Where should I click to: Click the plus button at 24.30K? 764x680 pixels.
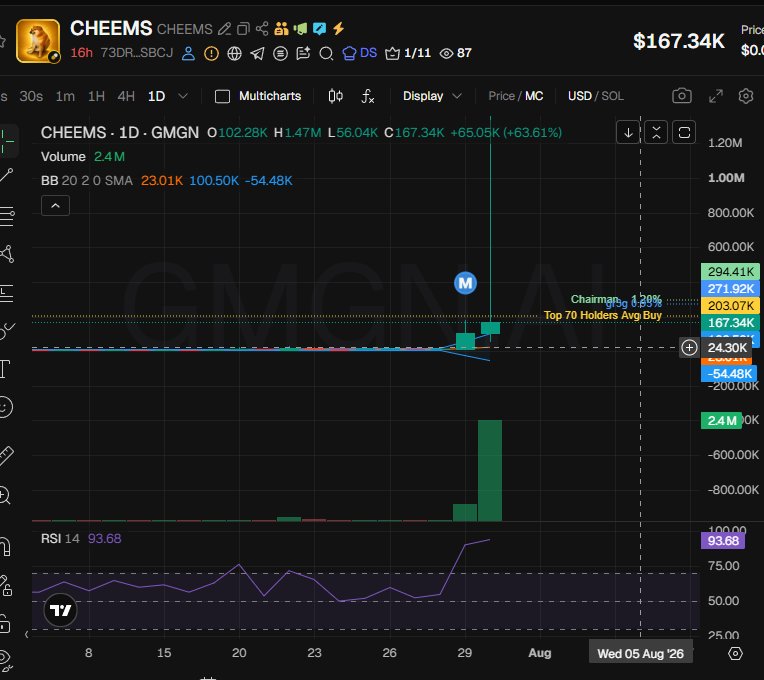click(689, 348)
